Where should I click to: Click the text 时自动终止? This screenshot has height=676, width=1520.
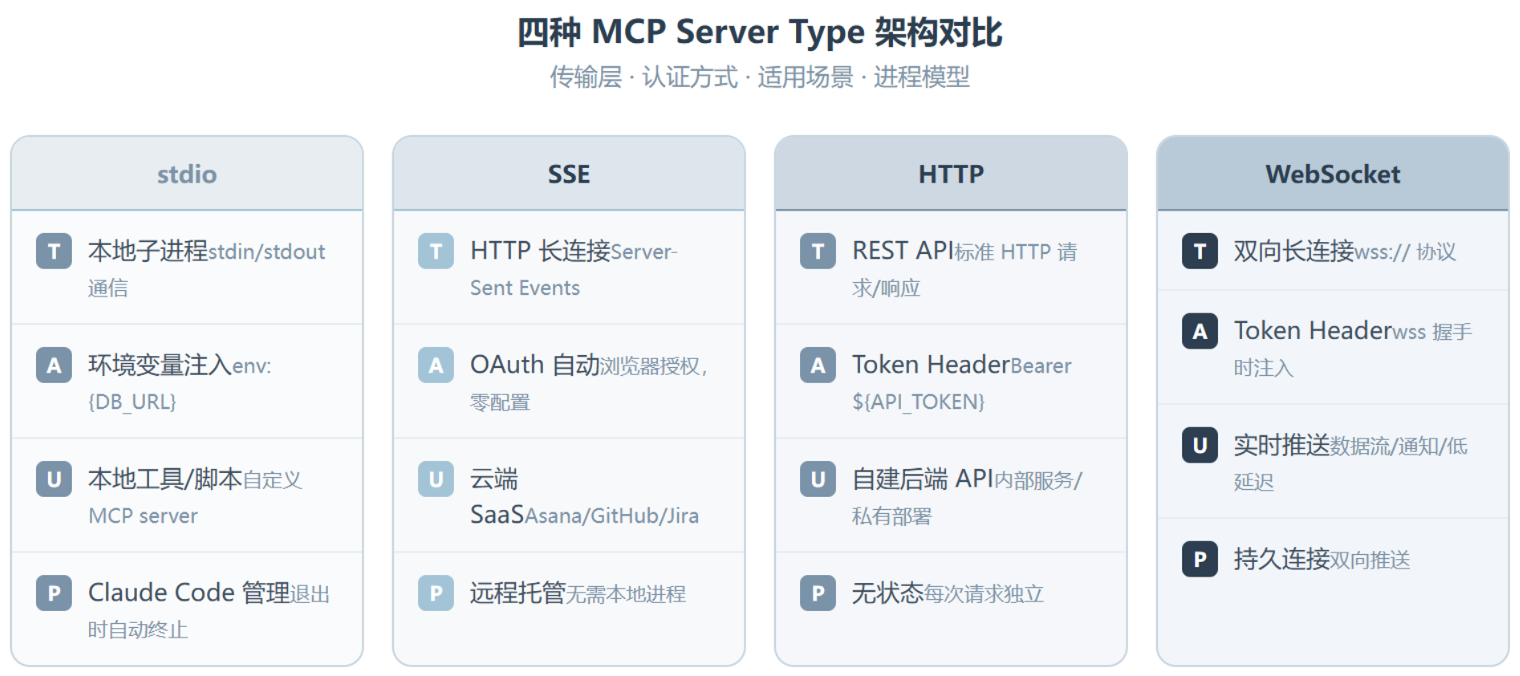(138, 630)
